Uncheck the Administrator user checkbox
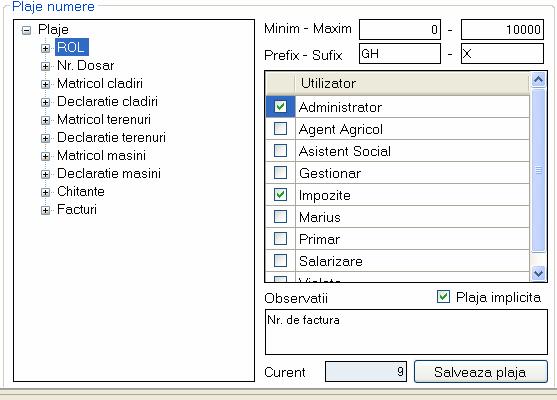 [280, 106]
